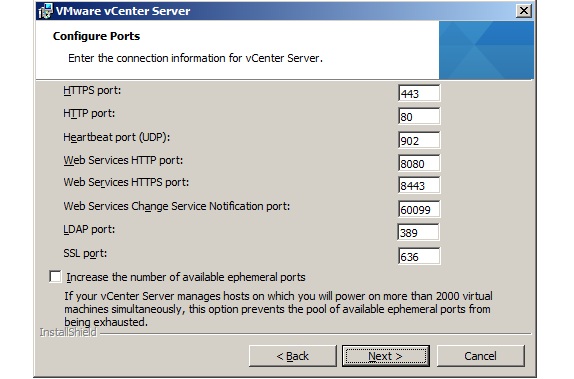
Task: Click the "VMware vCenter Server" title text
Action: (123, 11)
